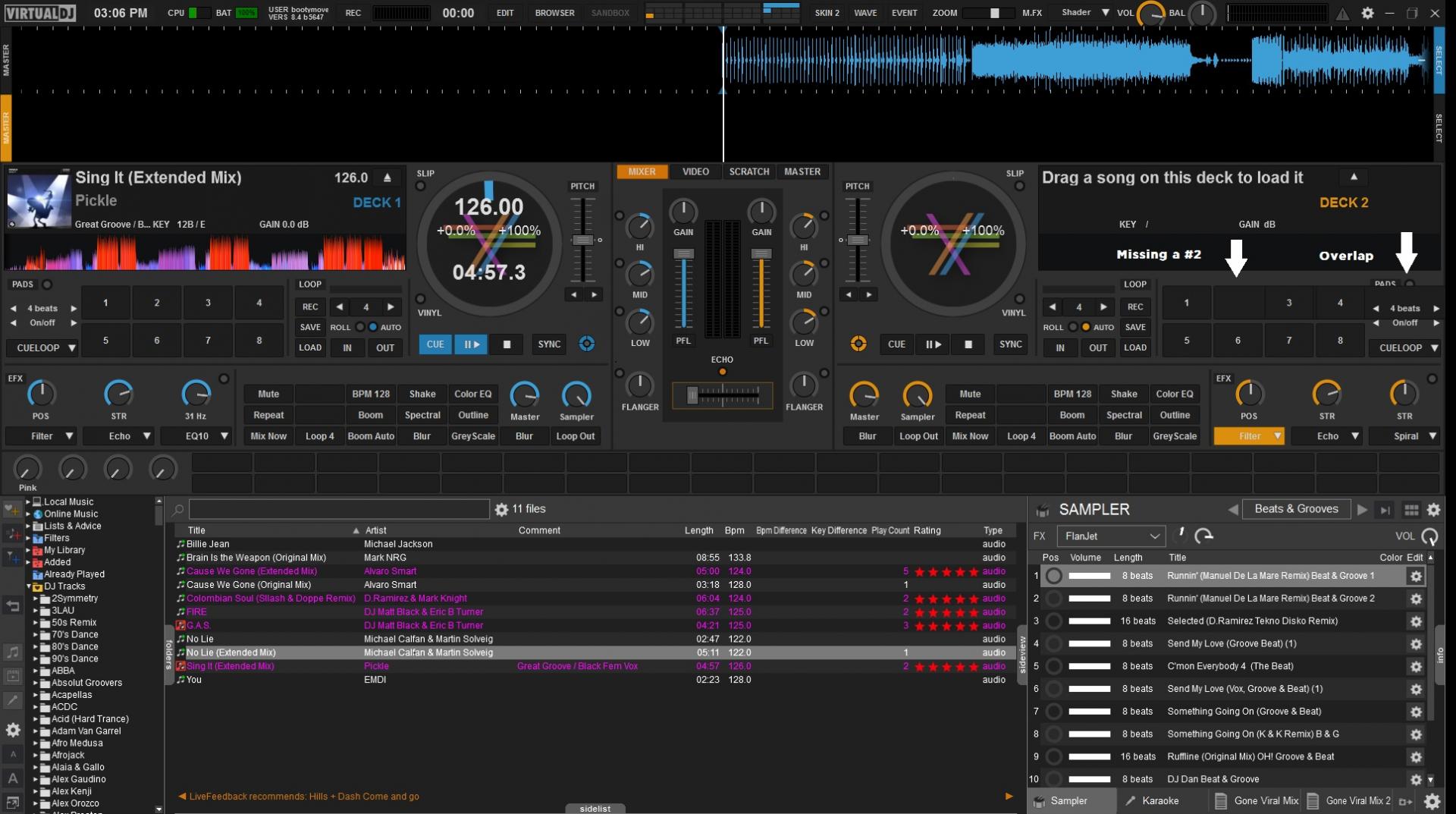Show video files with video sidebar icon

click(x=12, y=676)
